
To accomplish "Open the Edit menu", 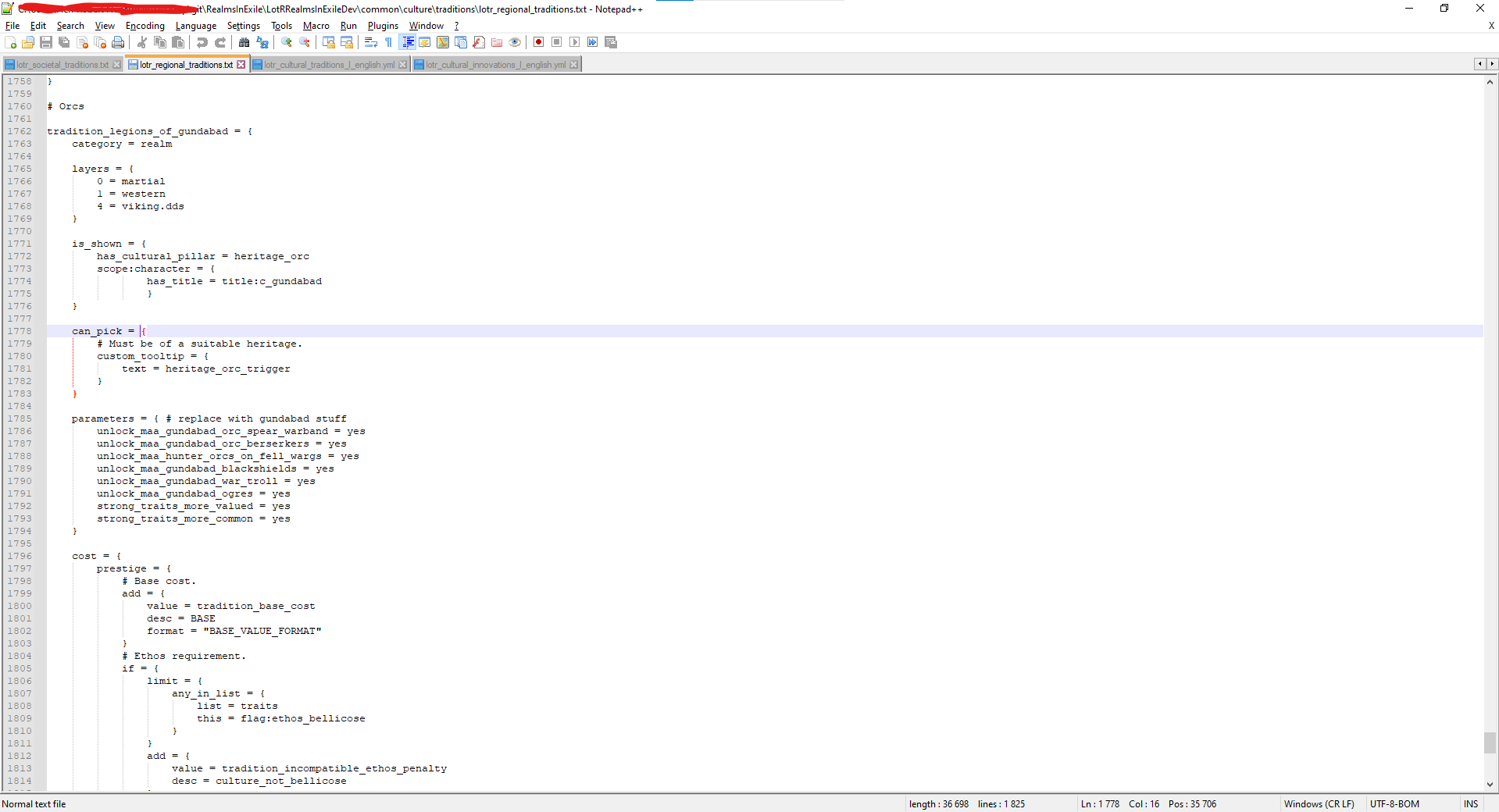I will click(x=38, y=26).
